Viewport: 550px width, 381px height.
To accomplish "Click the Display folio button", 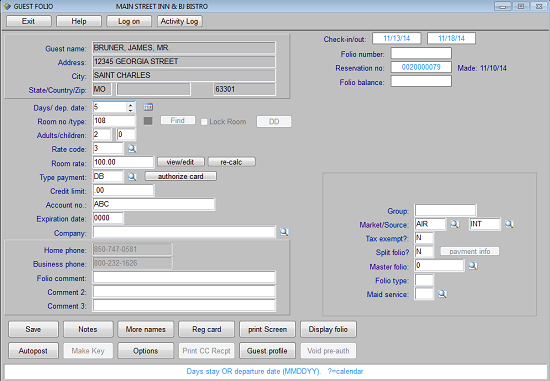I will click(x=328, y=329).
